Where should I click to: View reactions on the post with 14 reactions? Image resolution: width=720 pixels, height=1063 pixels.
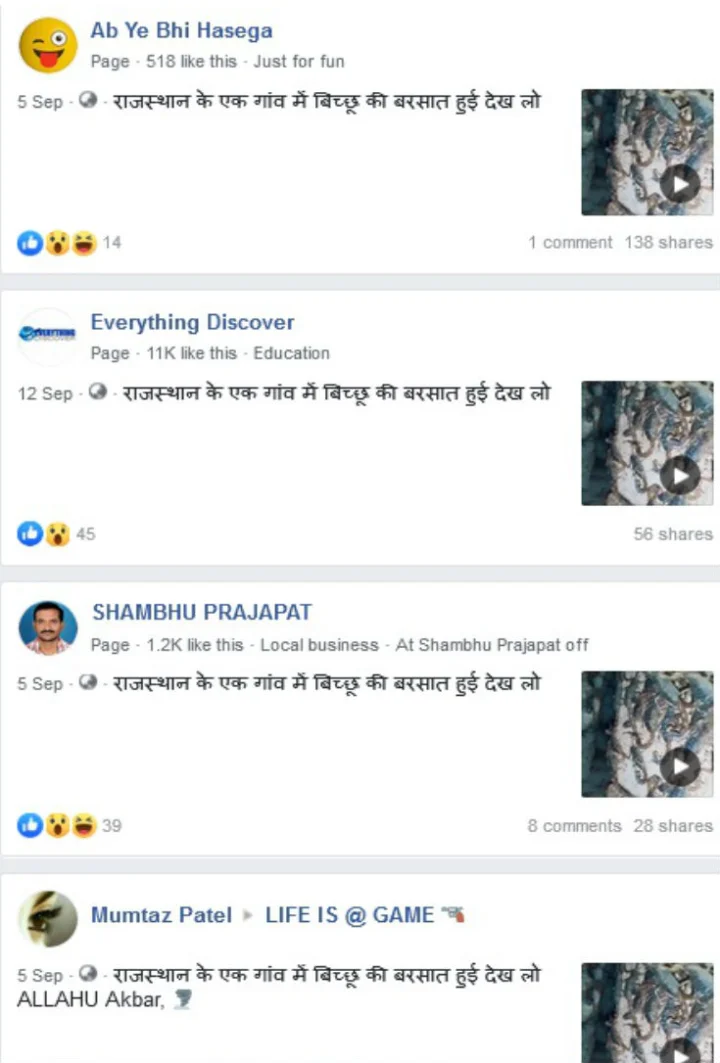click(69, 243)
